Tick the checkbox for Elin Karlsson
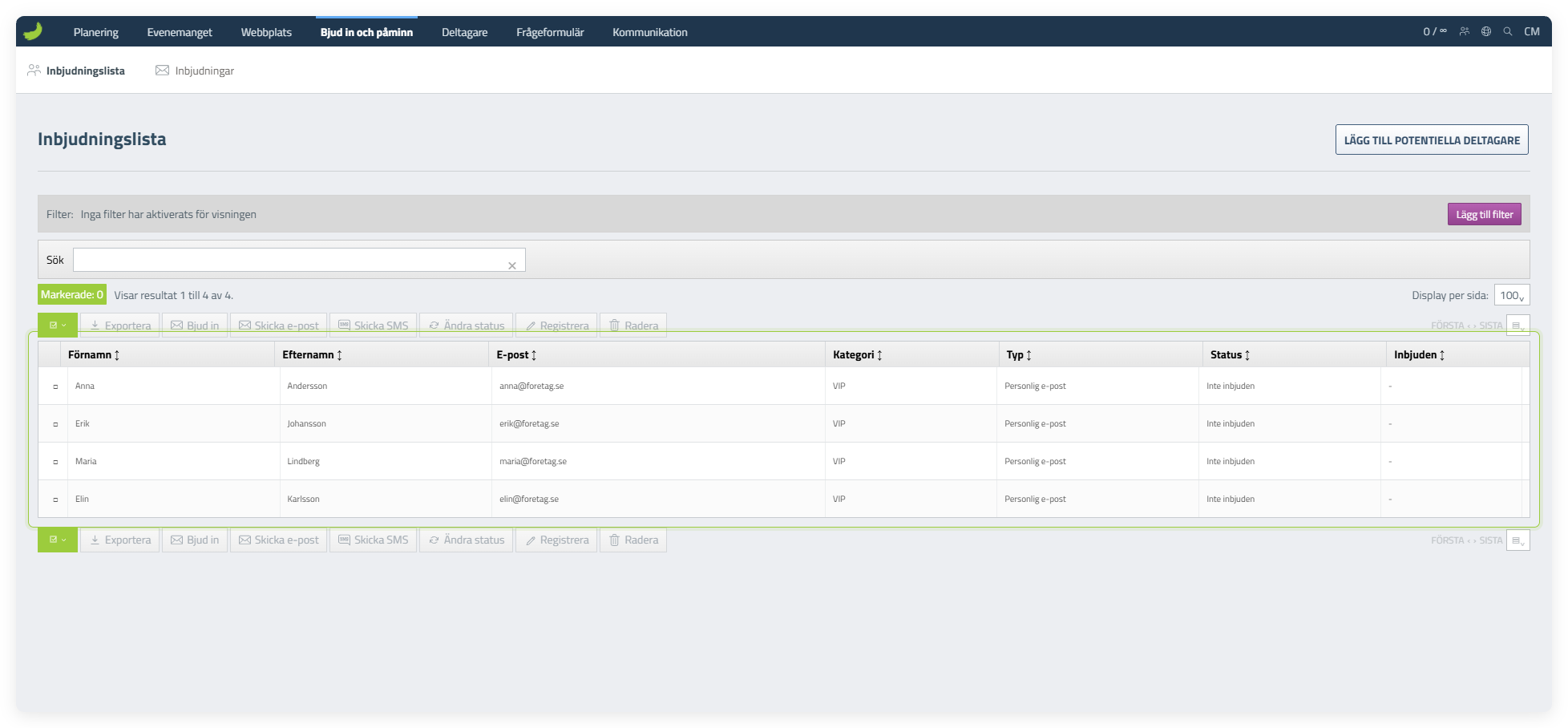The width and height of the screenshot is (1568, 728). 55,499
